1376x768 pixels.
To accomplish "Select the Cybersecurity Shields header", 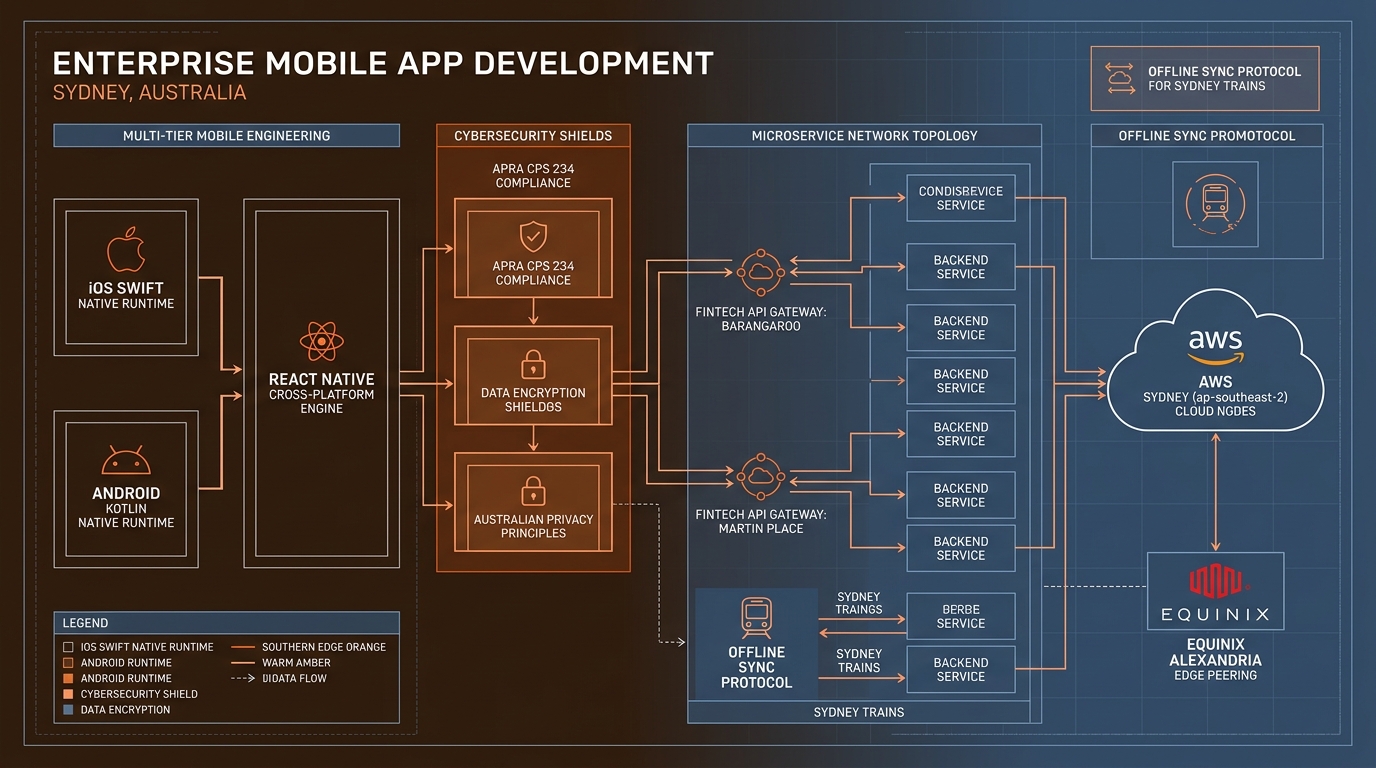I will (533, 135).
